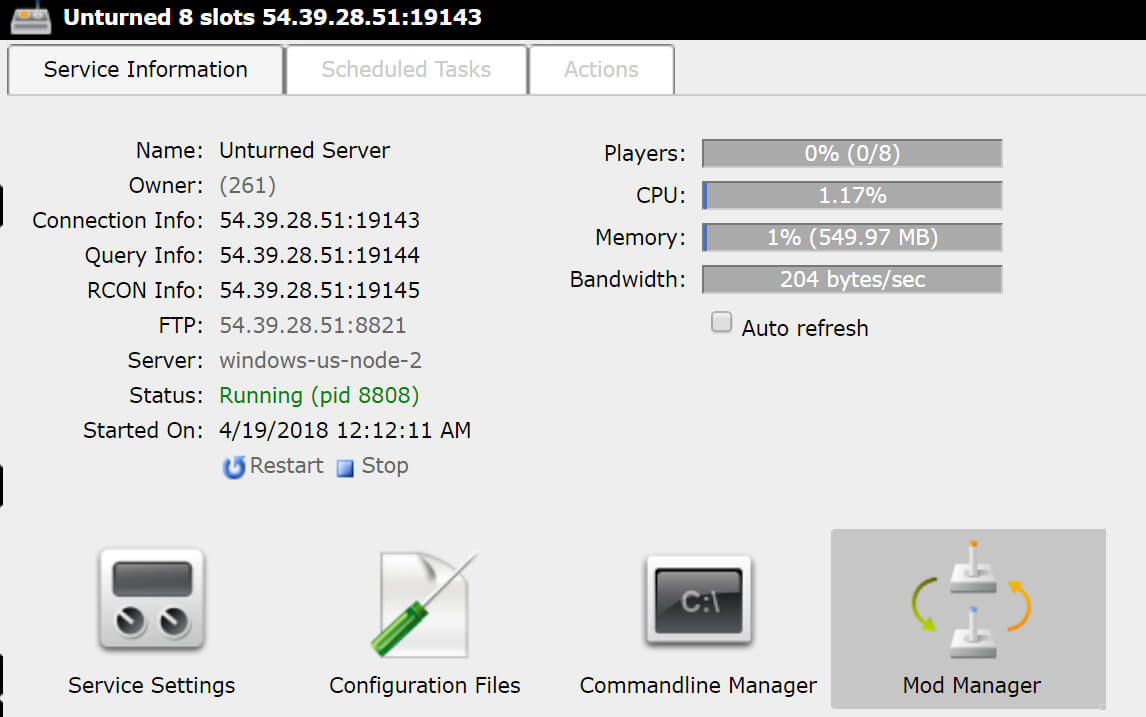Click the status 'Running (pid 8808)'
Image resolution: width=1146 pixels, height=717 pixels.
(319, 395)
